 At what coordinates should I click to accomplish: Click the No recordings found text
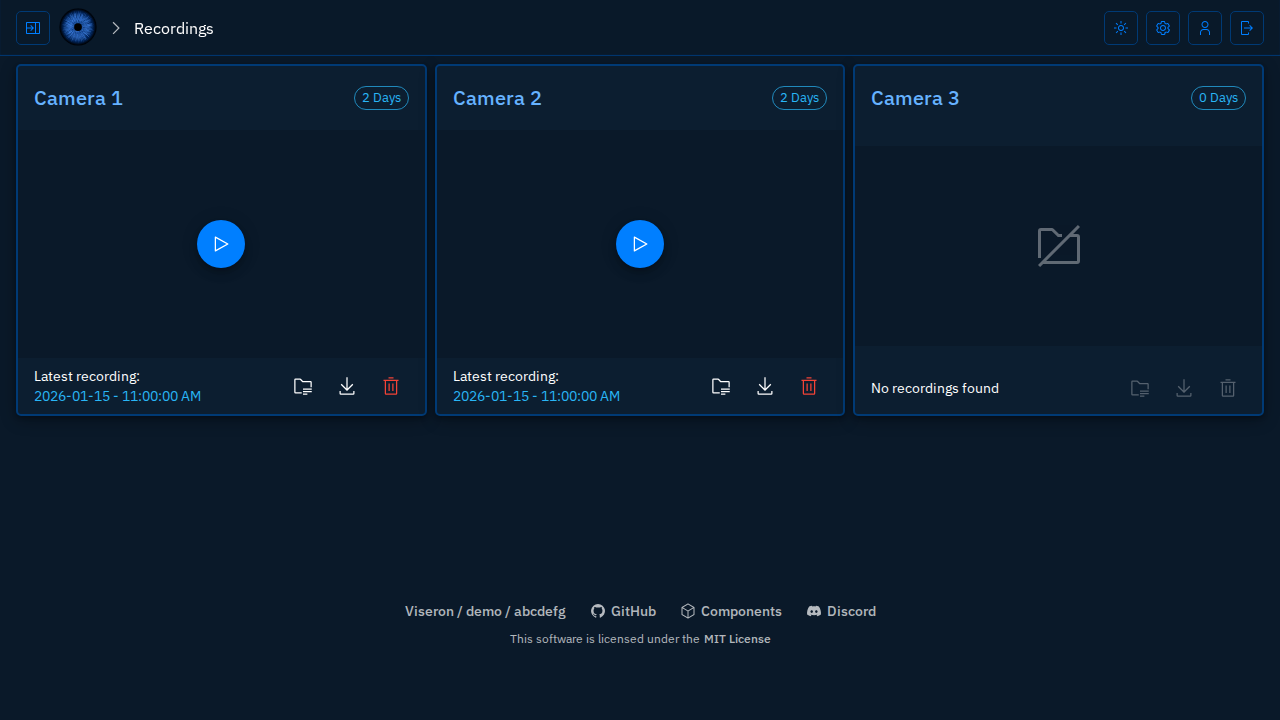tap(935, 388)
